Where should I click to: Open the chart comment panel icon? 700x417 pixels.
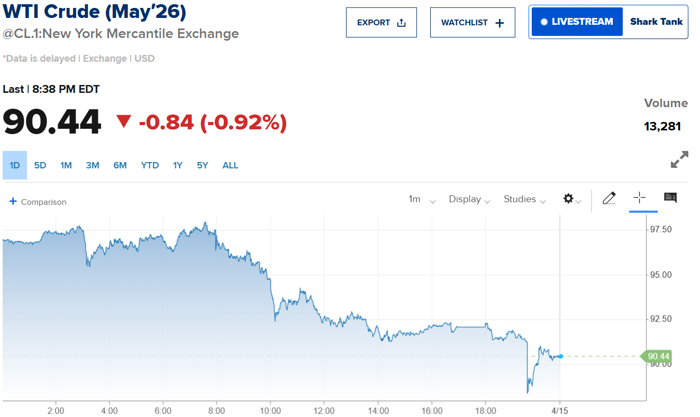tap(671, 199)
